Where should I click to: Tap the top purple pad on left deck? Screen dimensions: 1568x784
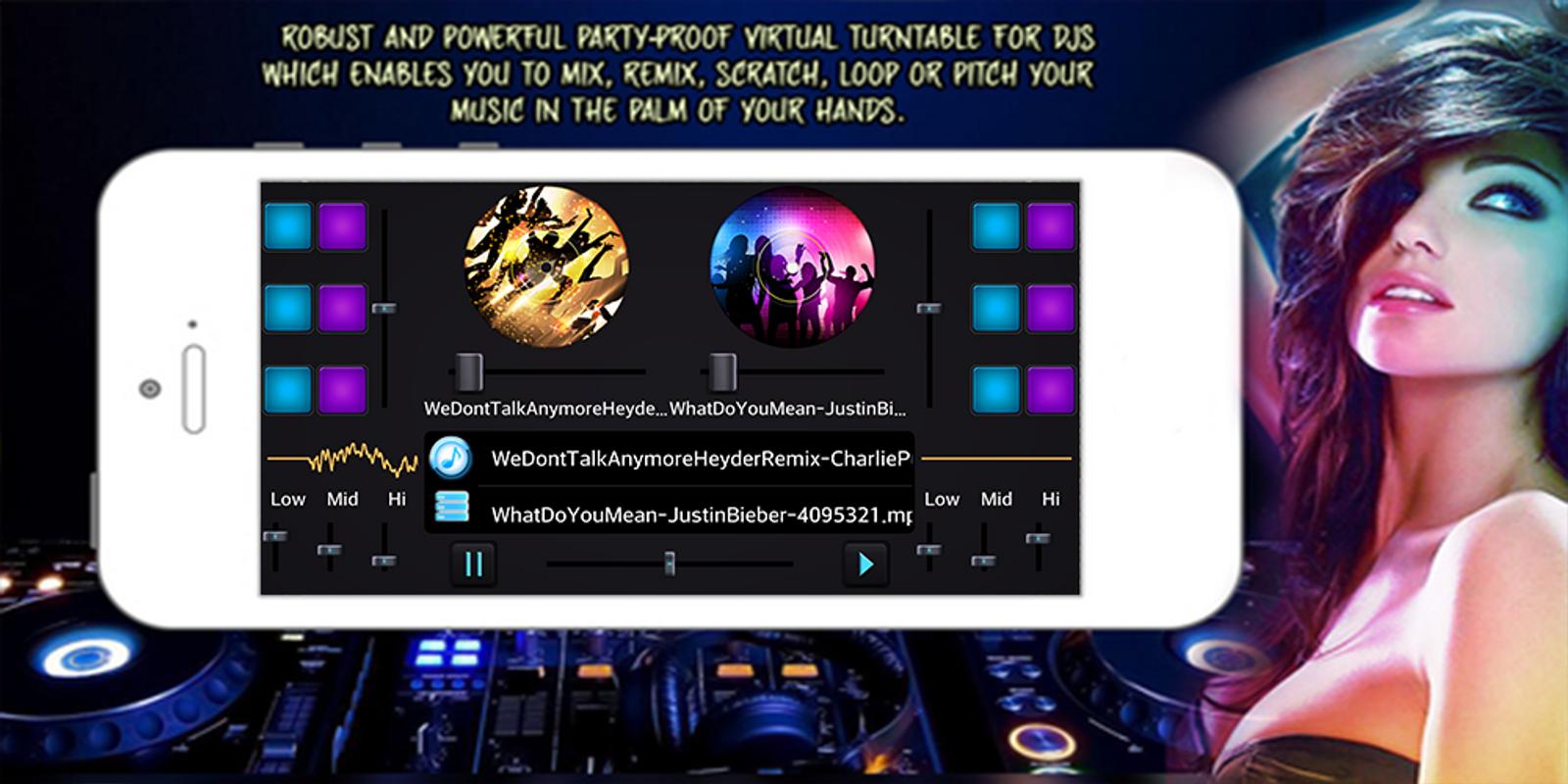(342, 226)
